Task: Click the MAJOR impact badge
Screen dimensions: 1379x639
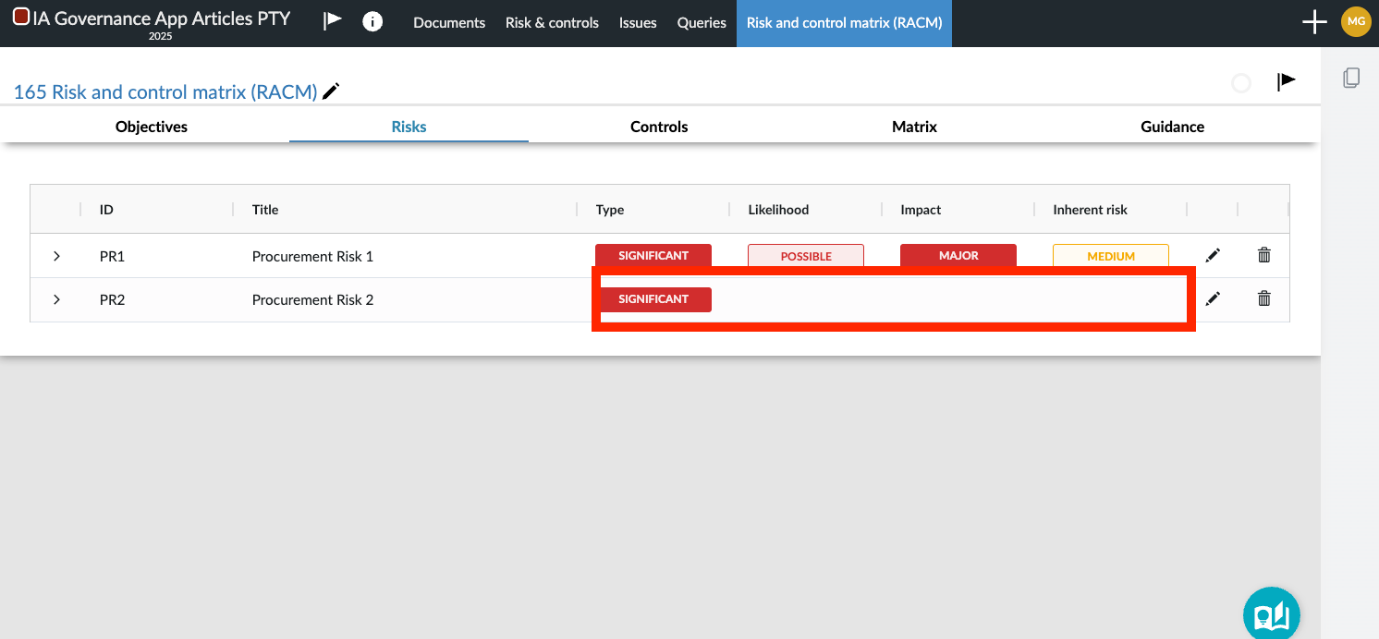Action: (x=958, y=255)
